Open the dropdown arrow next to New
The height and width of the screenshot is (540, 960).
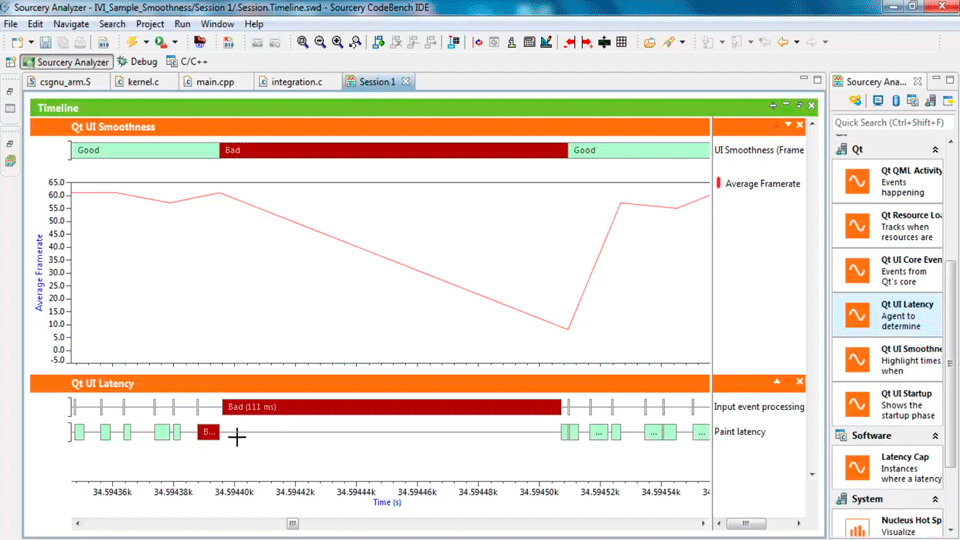click(31, 42)
